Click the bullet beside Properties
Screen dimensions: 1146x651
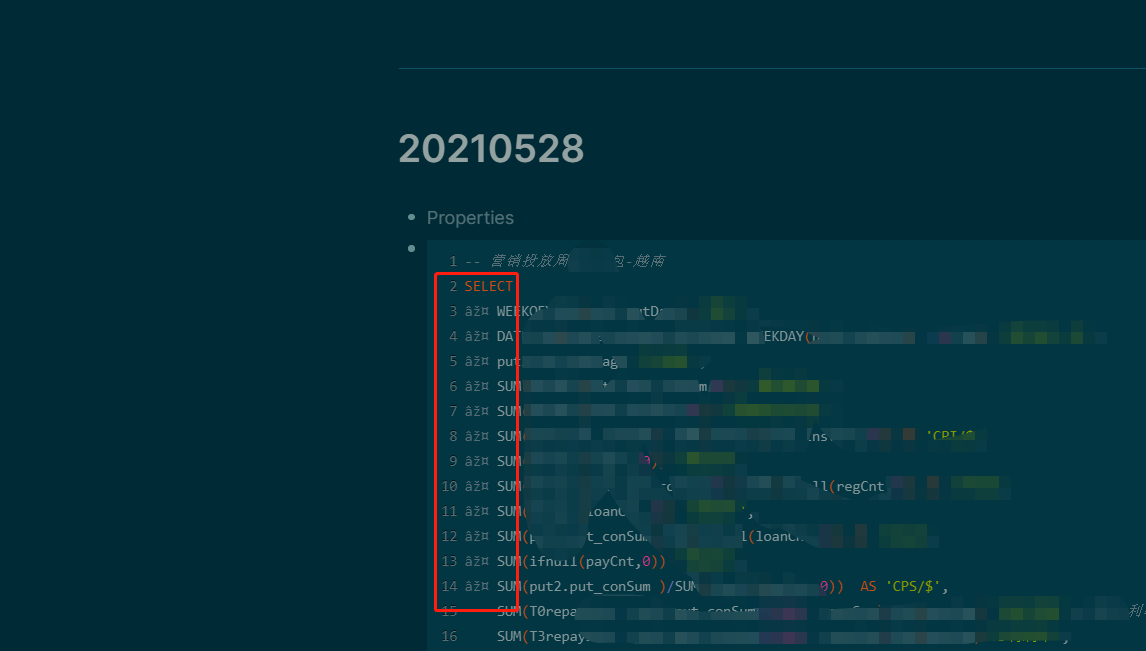[411, 217]
